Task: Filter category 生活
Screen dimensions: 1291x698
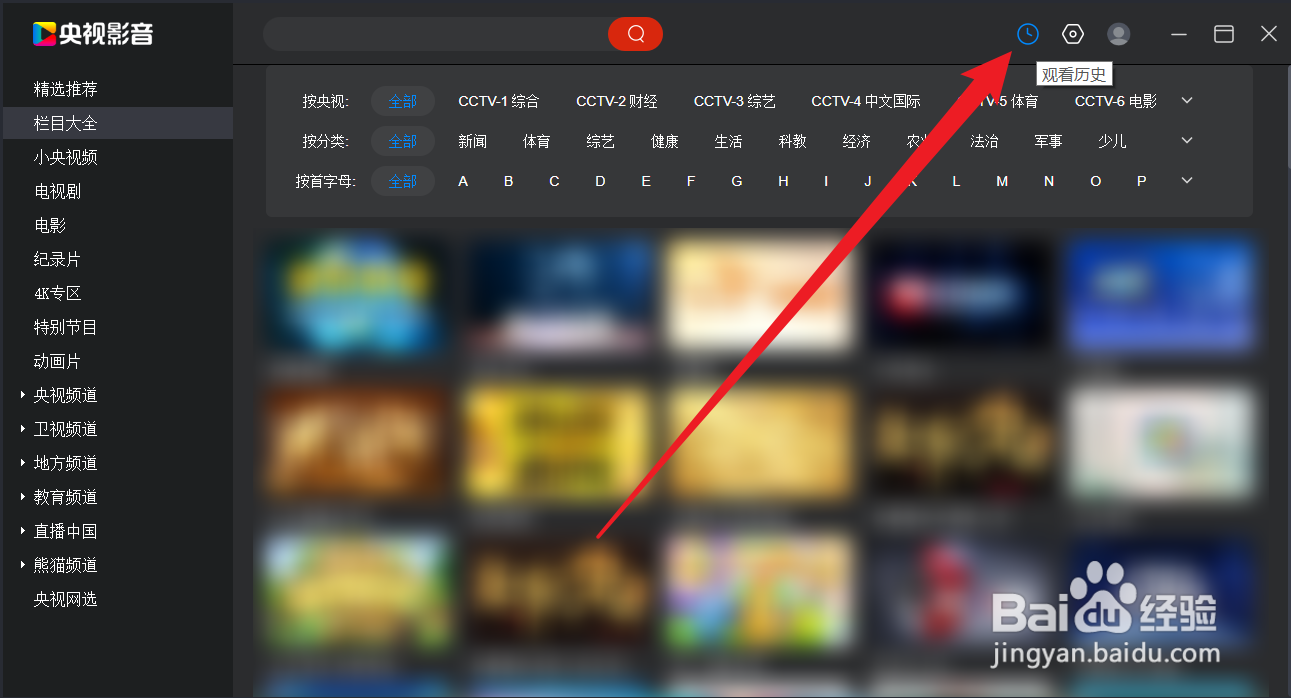Action: point(729,141)
